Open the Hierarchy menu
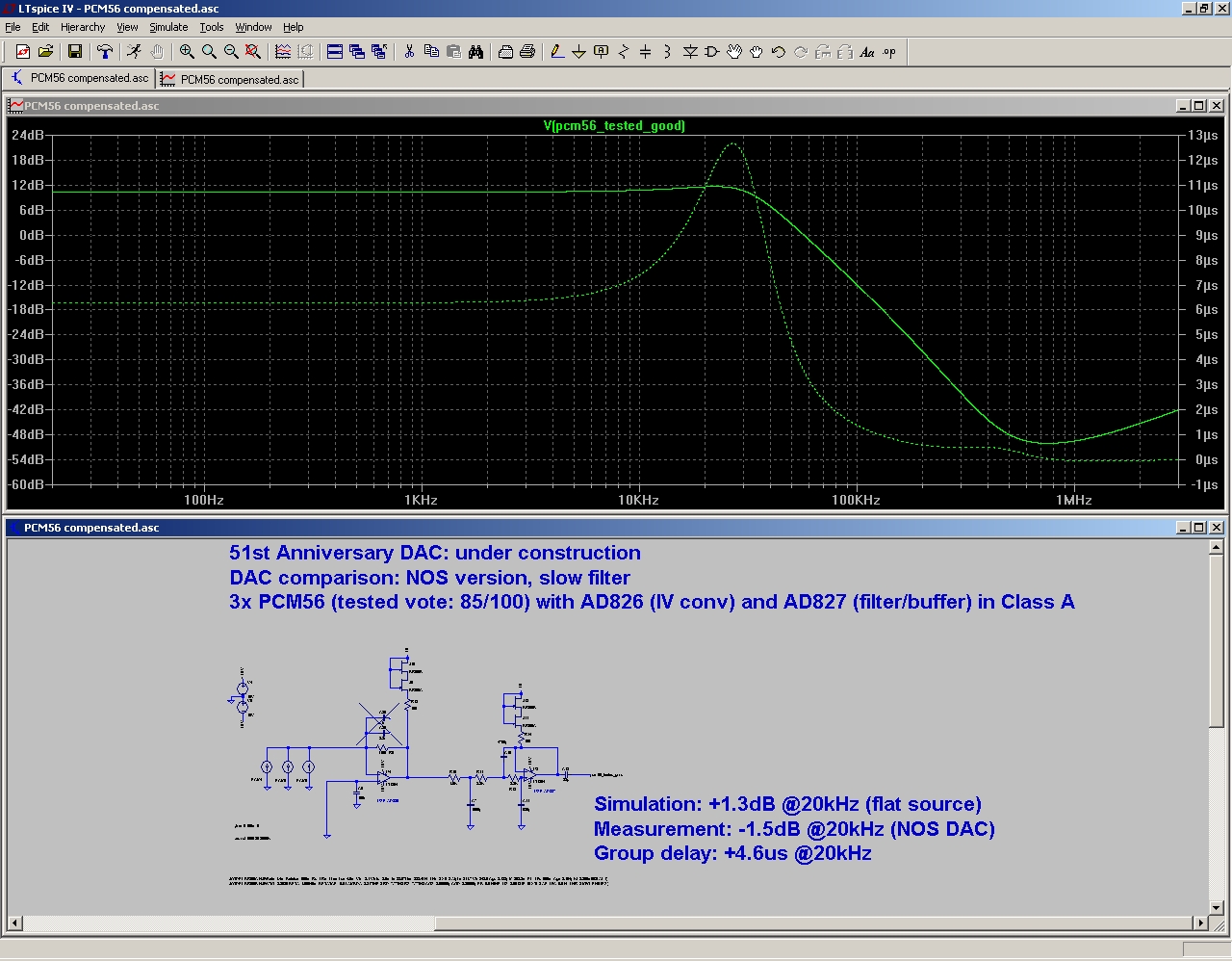Viewport: 1232px width, 961px height. 83,27
